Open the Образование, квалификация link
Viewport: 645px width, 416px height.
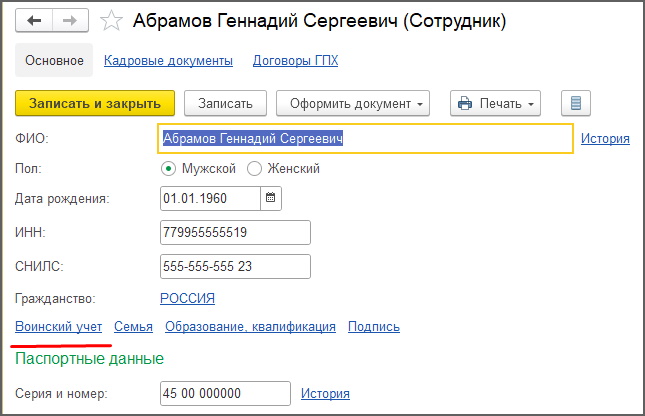(x=250, y=326)
